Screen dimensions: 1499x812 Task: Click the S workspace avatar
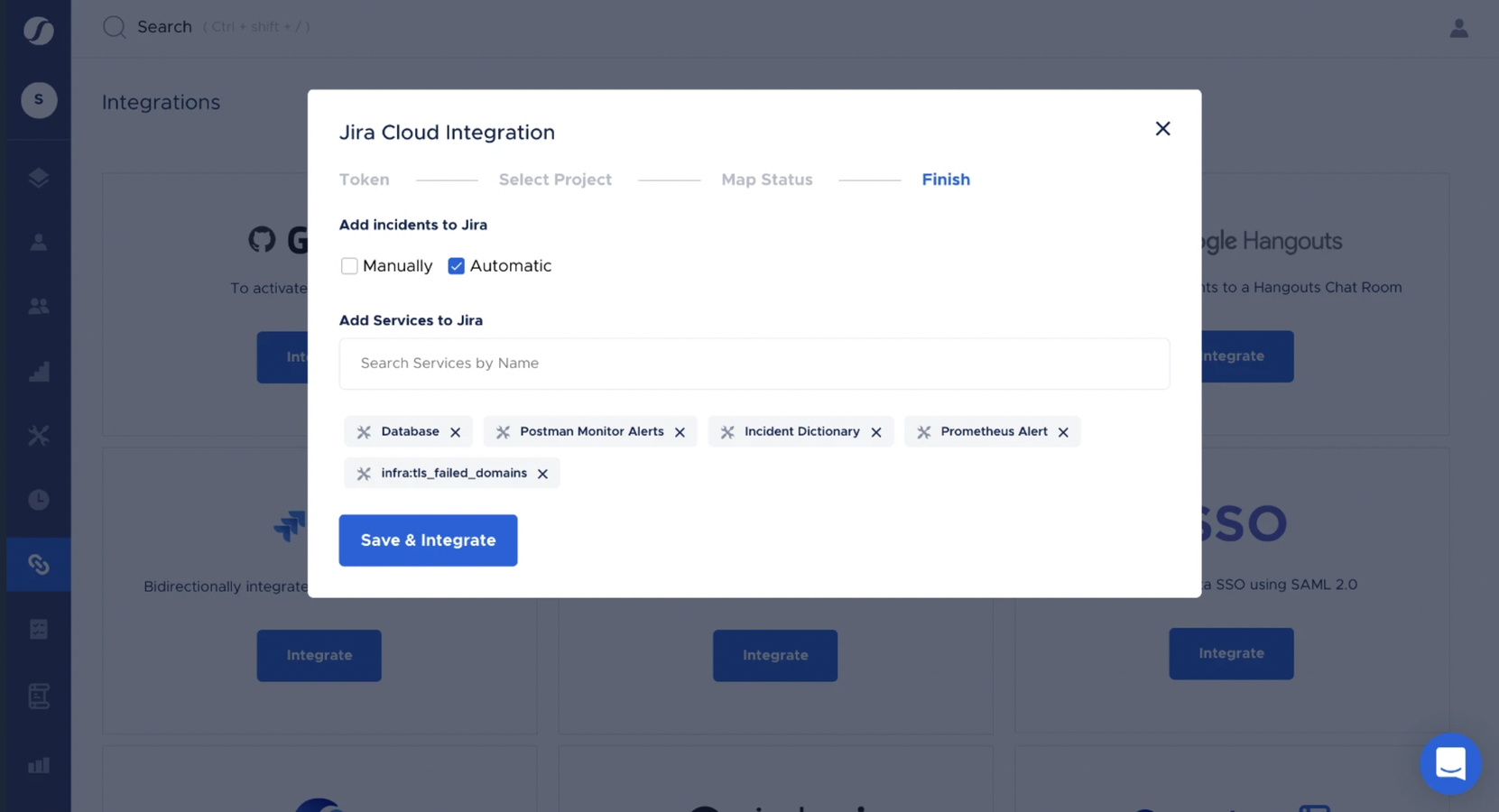[x=39, y=100]
